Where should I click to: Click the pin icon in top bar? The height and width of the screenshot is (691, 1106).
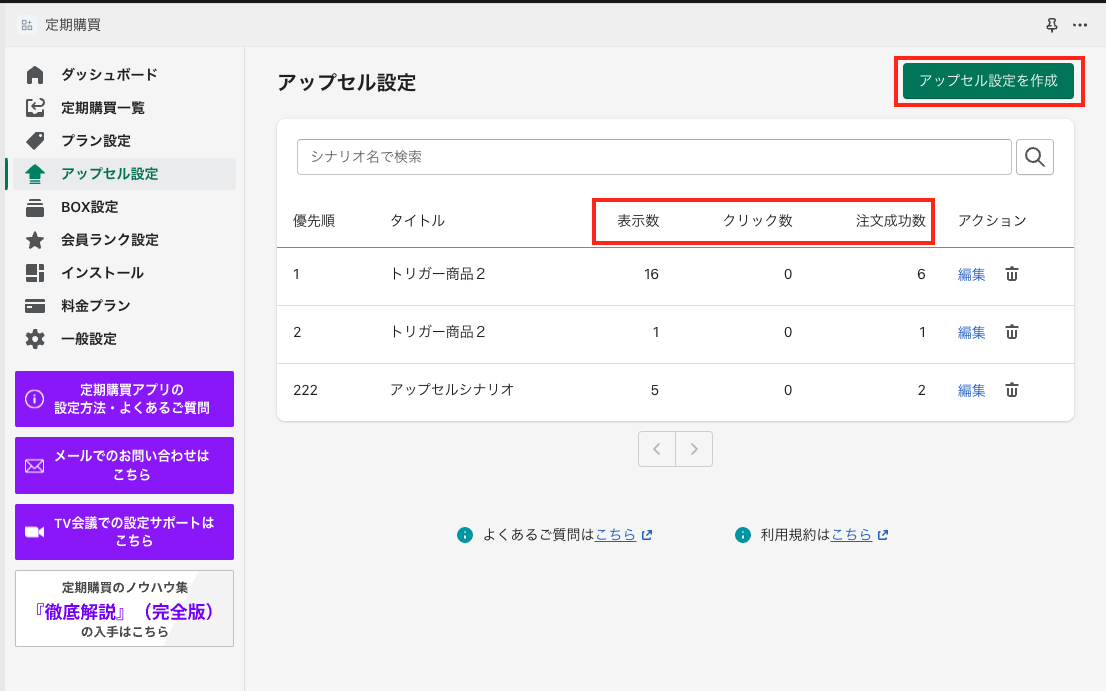click(x=1051, y=25)
